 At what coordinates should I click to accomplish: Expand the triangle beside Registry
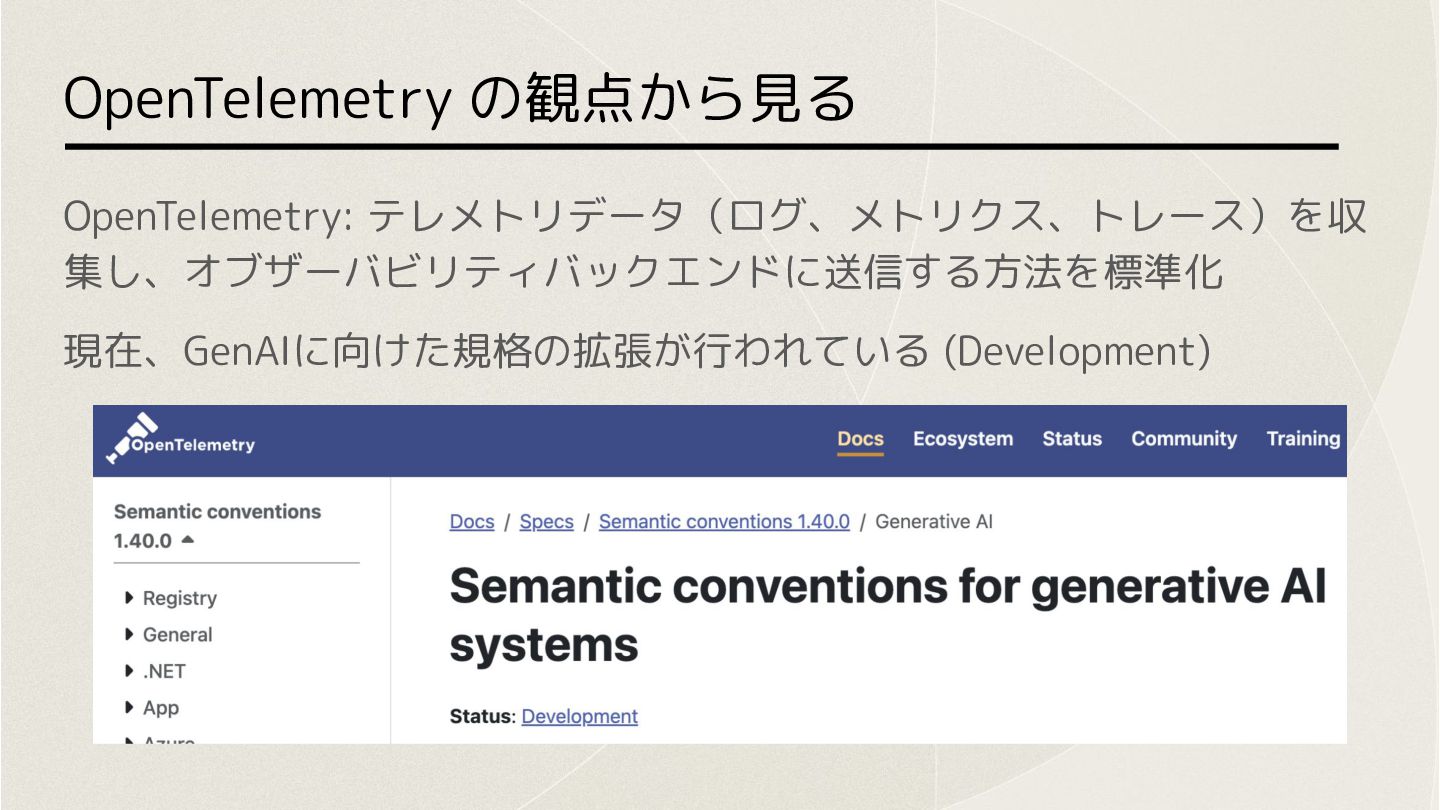[129, 598]
